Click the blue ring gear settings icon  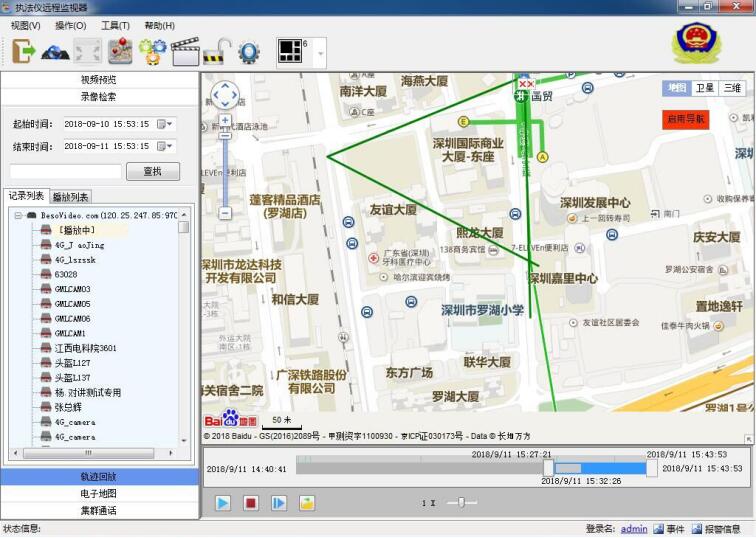pos(249,53)
